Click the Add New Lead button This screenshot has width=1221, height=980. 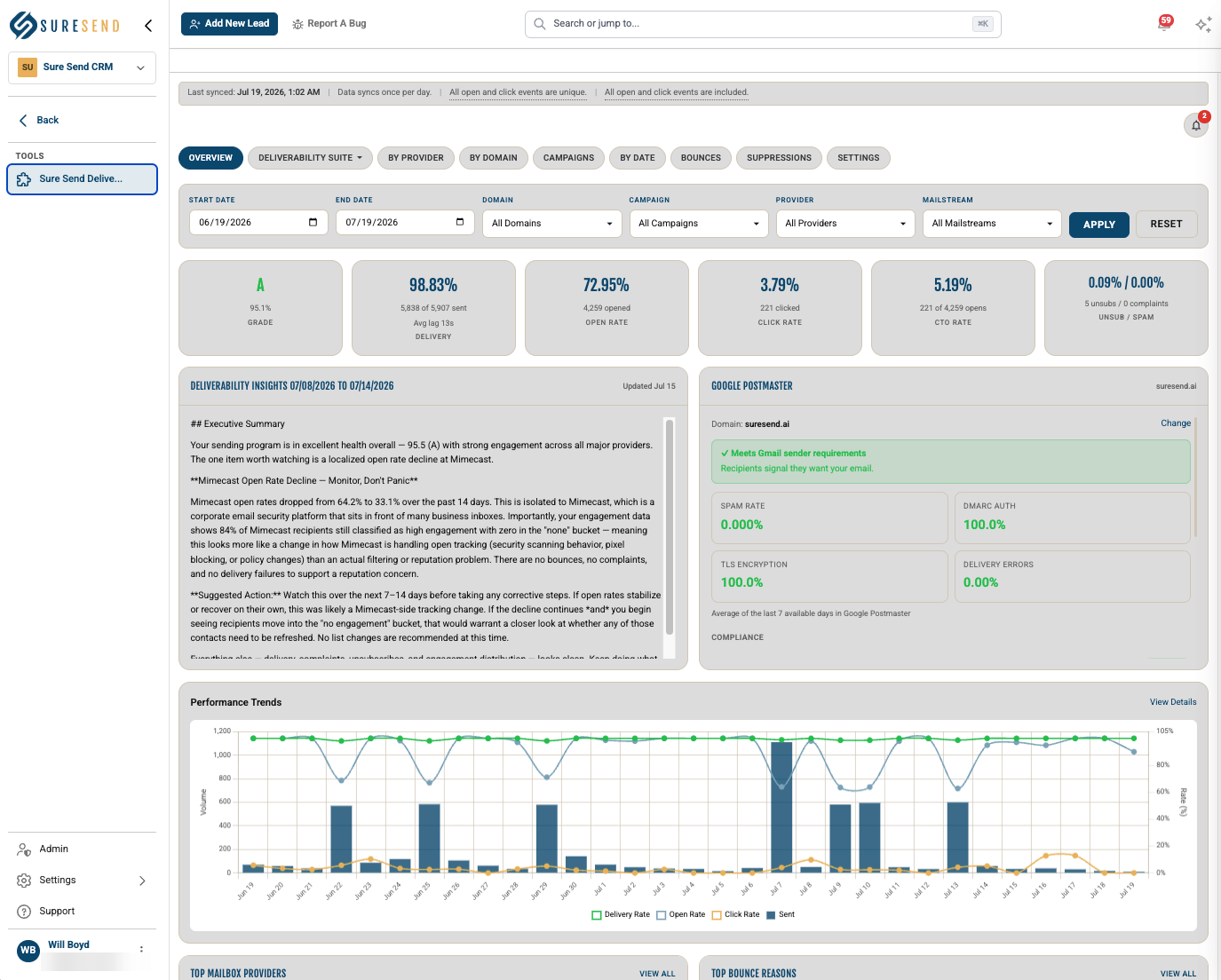229,24
